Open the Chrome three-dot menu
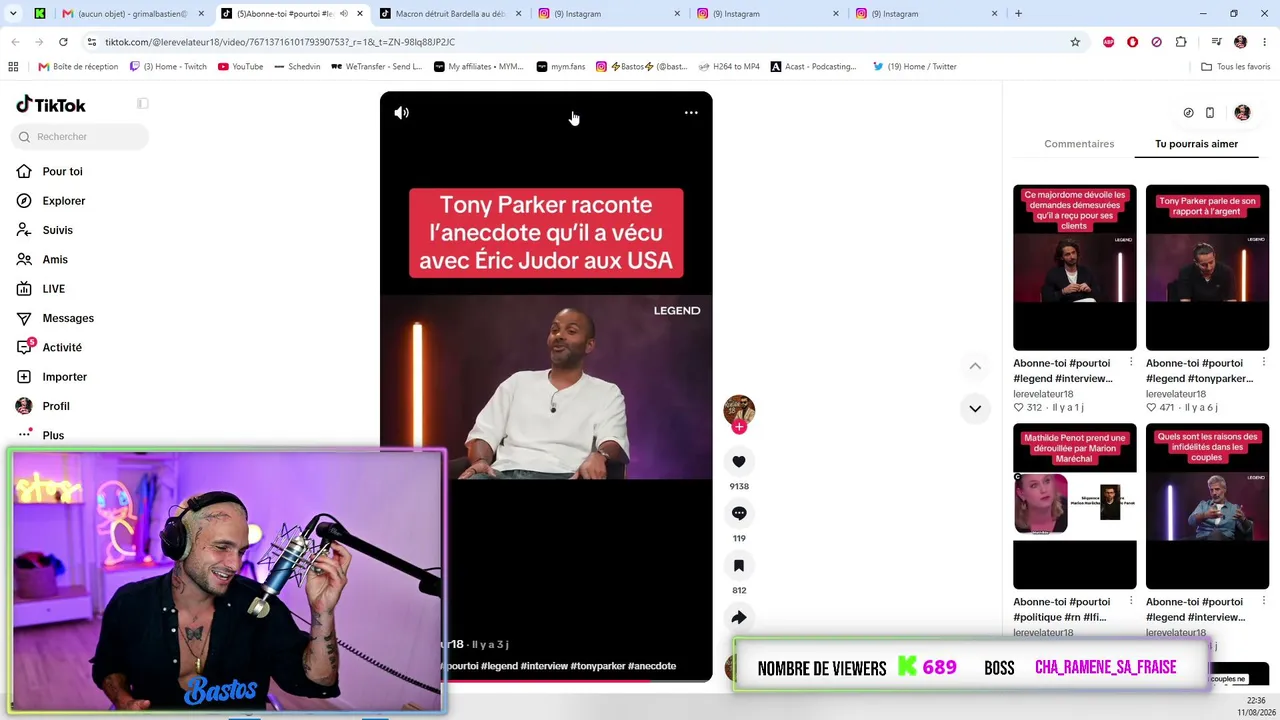1280x720 pixels. [x=1264, y=42]
